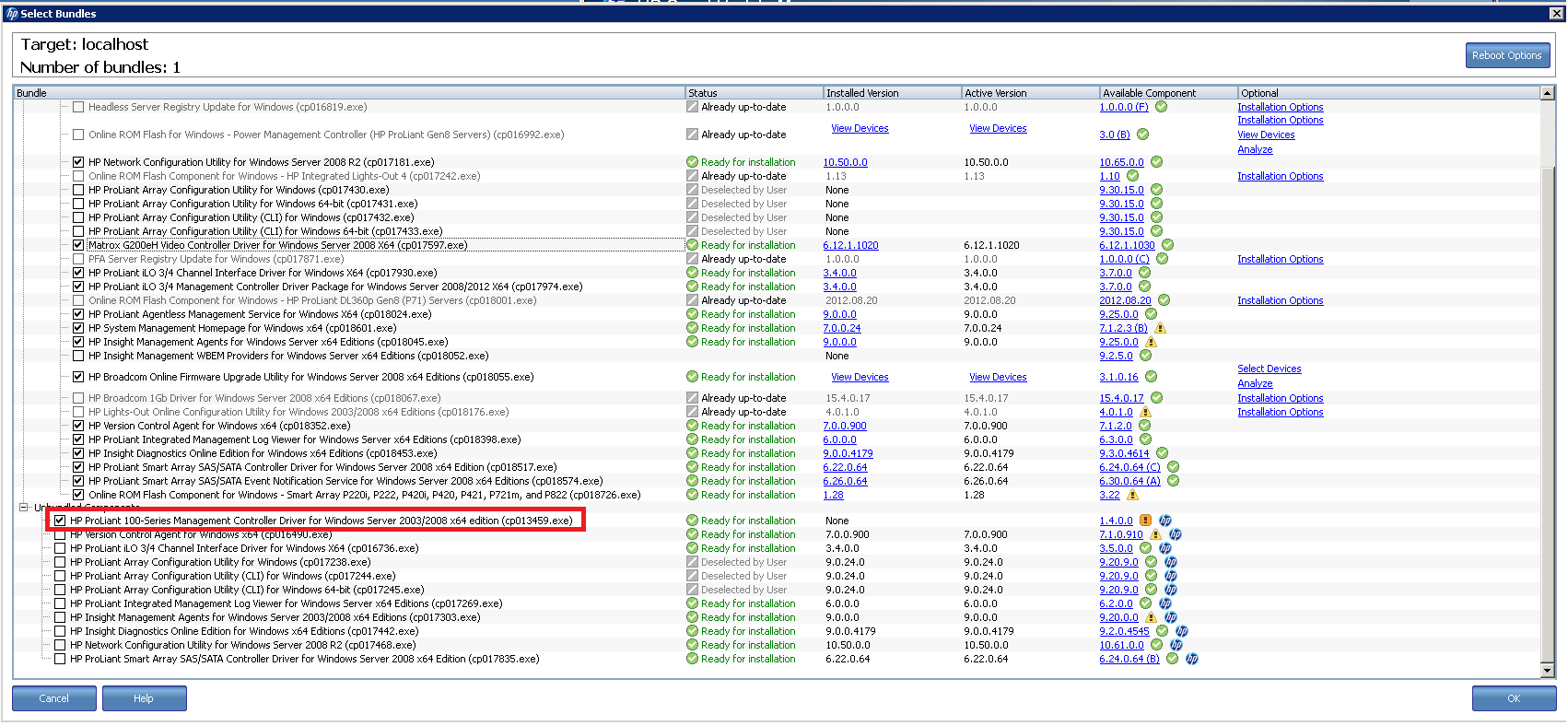Click the scrollbar up arrow
1568x726 pixels.
(x=1548, y=93)
